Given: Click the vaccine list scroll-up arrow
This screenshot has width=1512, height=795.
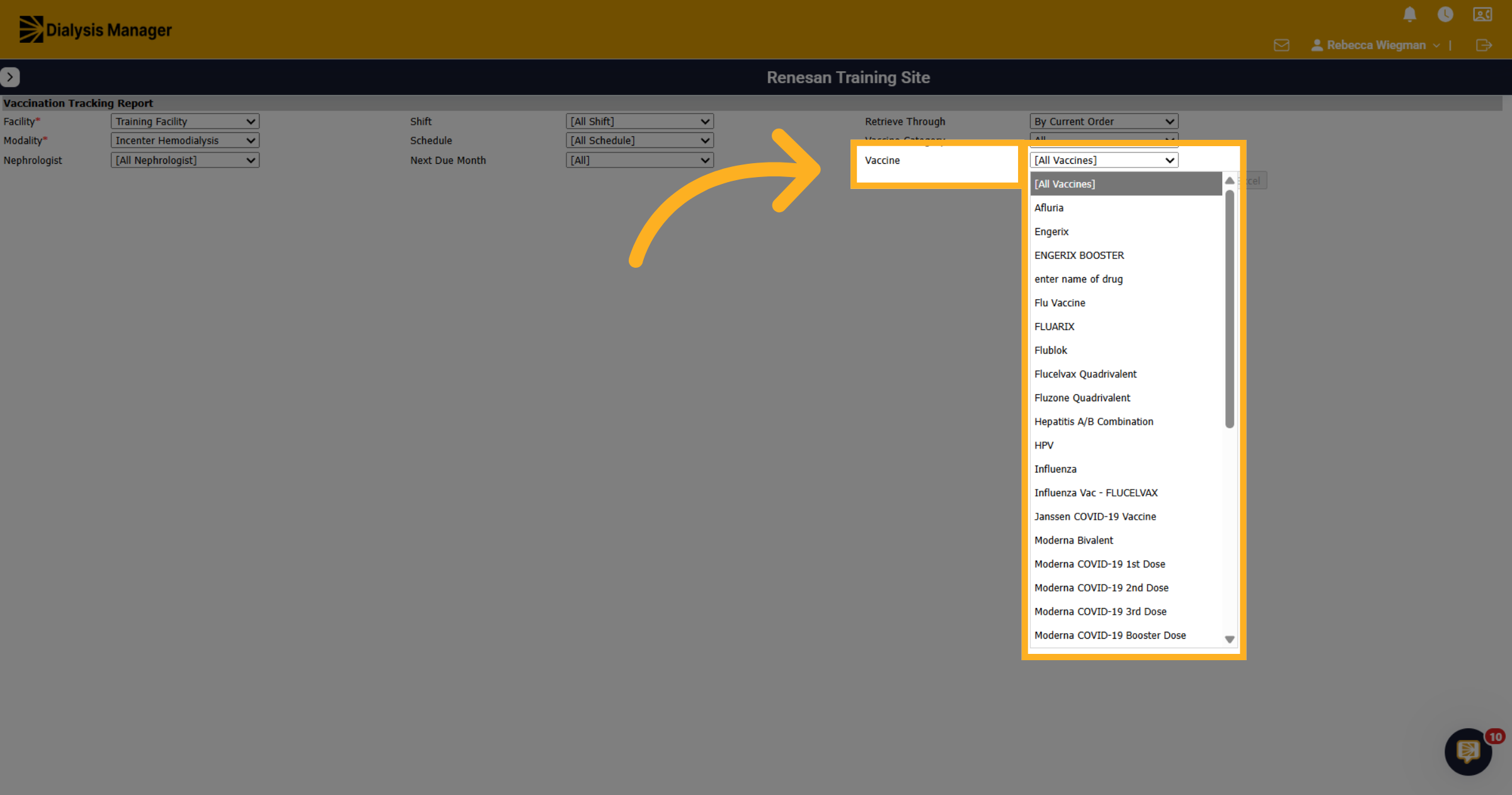Looking at the screenshot, I should 1229,181.
